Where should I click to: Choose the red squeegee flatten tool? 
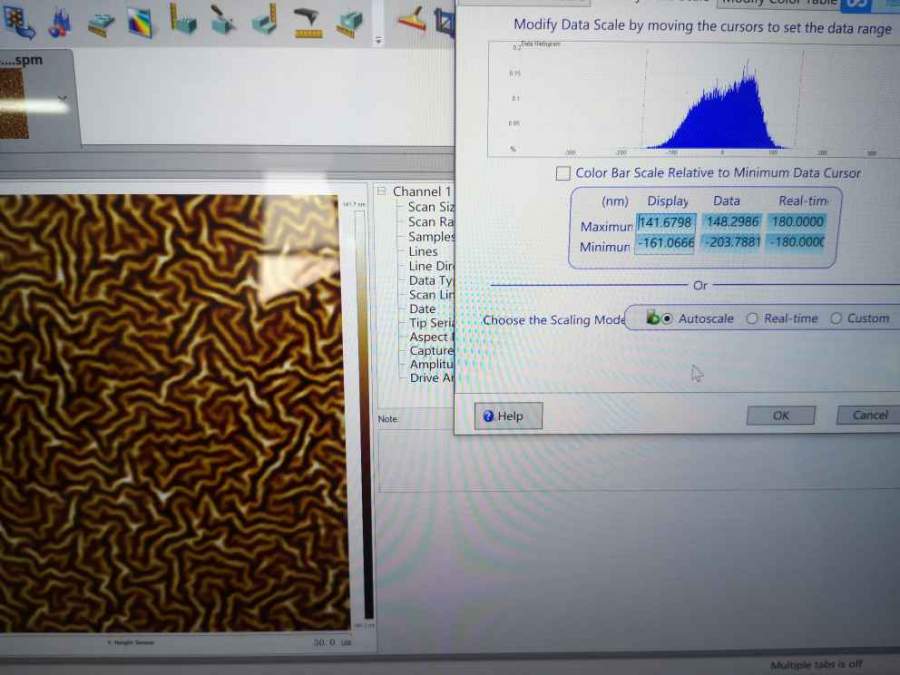click(412, 18)
